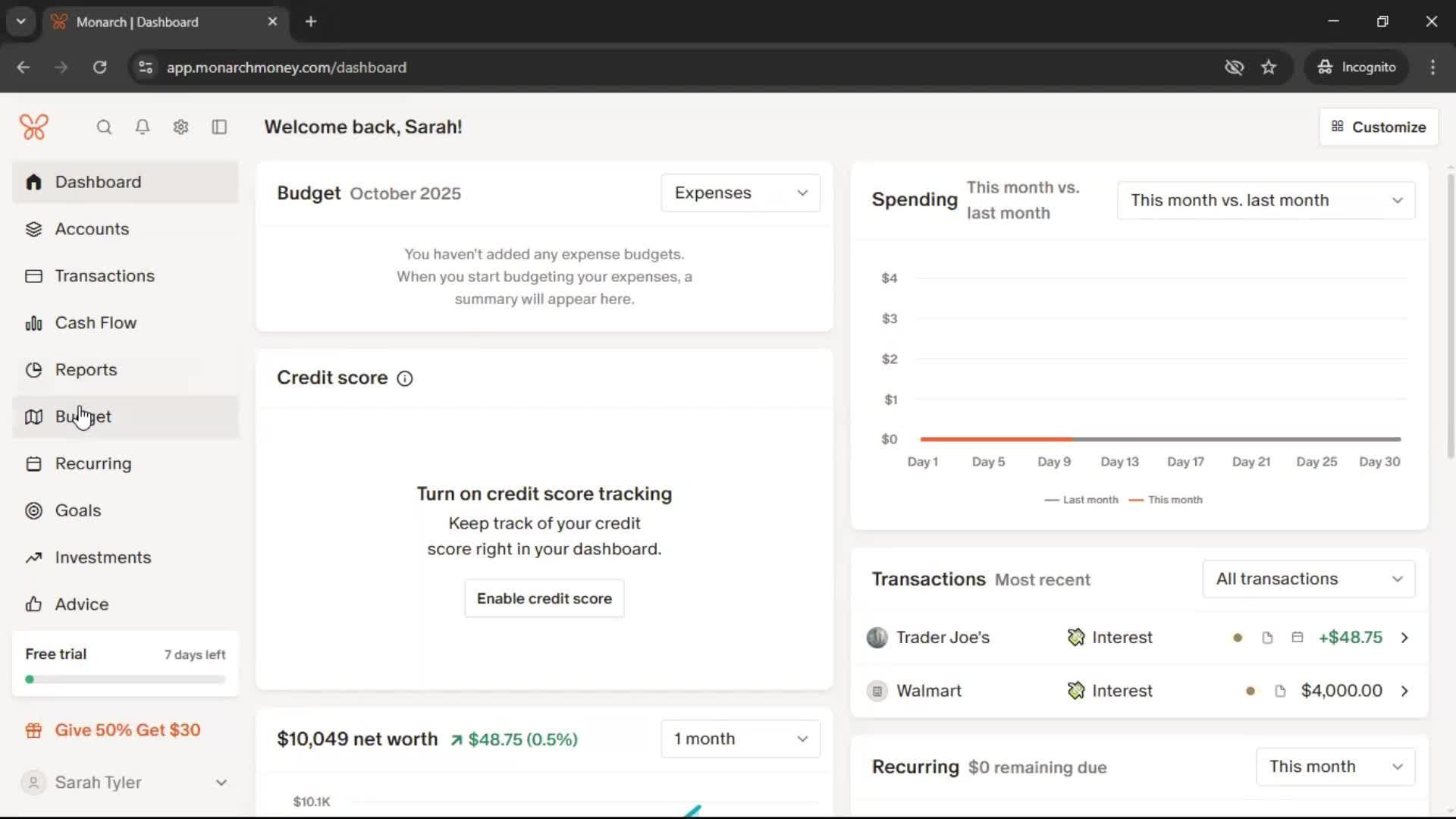Click third-party cookie blocked eye icon
Viewport: 1456px width, 819px height.
click(1234, 67)
